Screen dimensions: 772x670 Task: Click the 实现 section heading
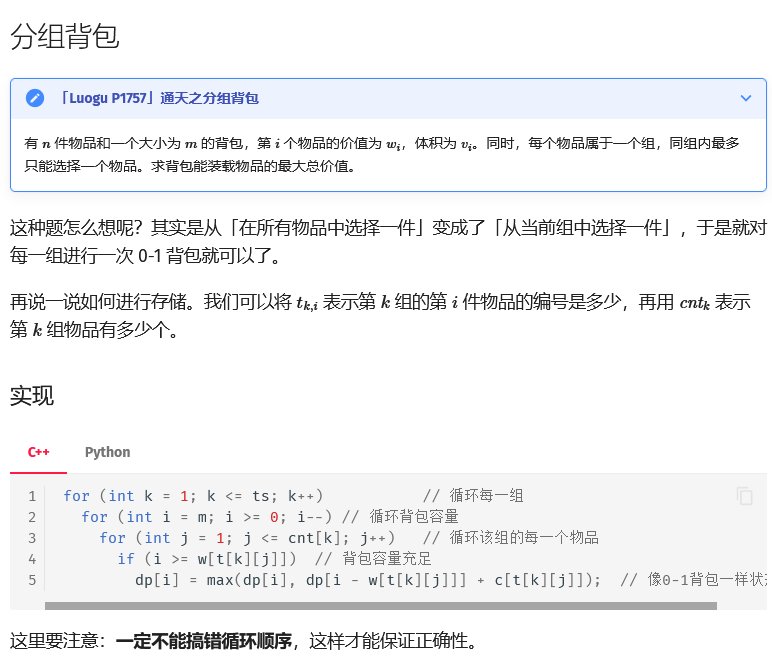[x=32, y=395]
